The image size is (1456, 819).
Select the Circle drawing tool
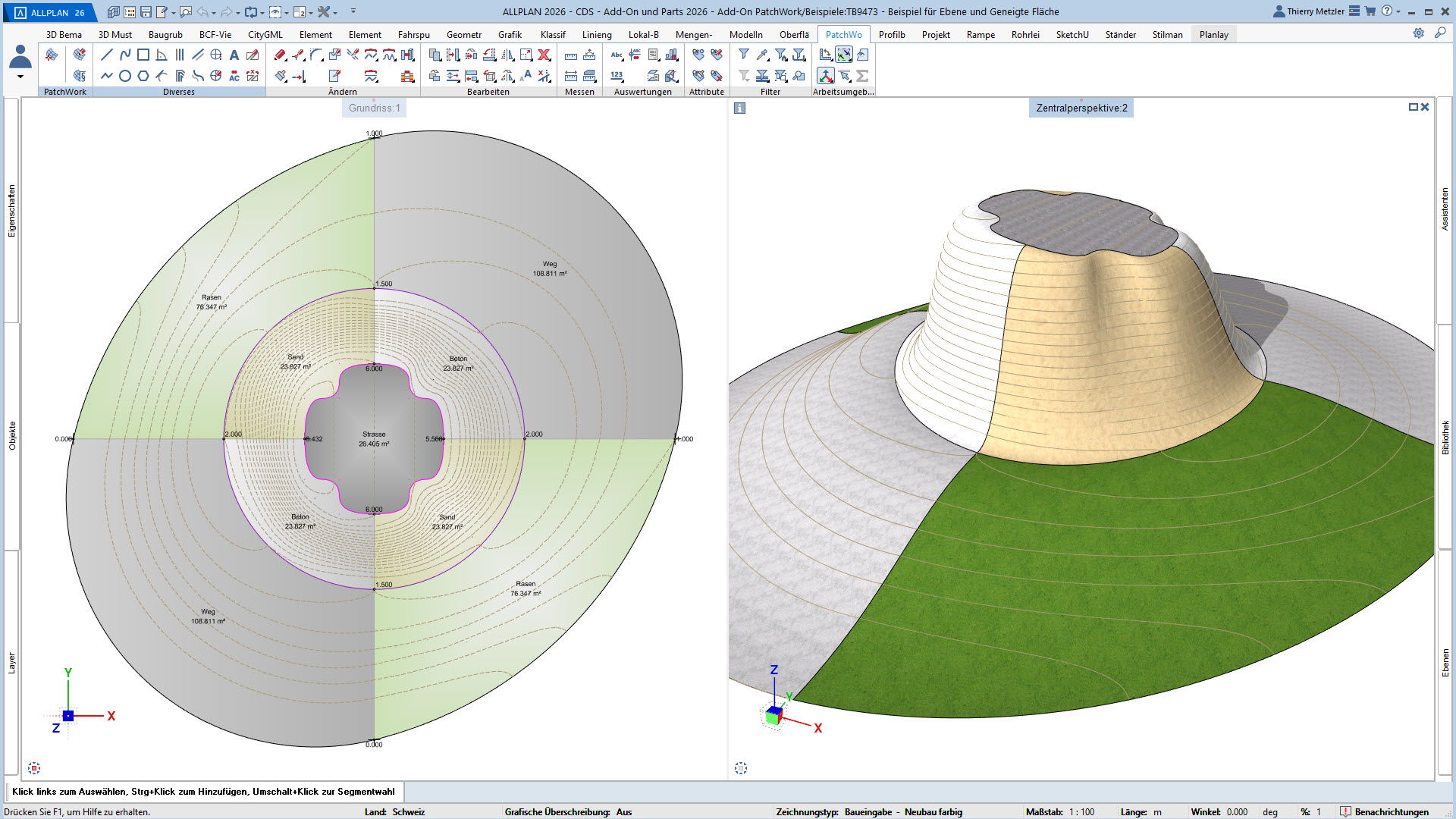point(125,76)
